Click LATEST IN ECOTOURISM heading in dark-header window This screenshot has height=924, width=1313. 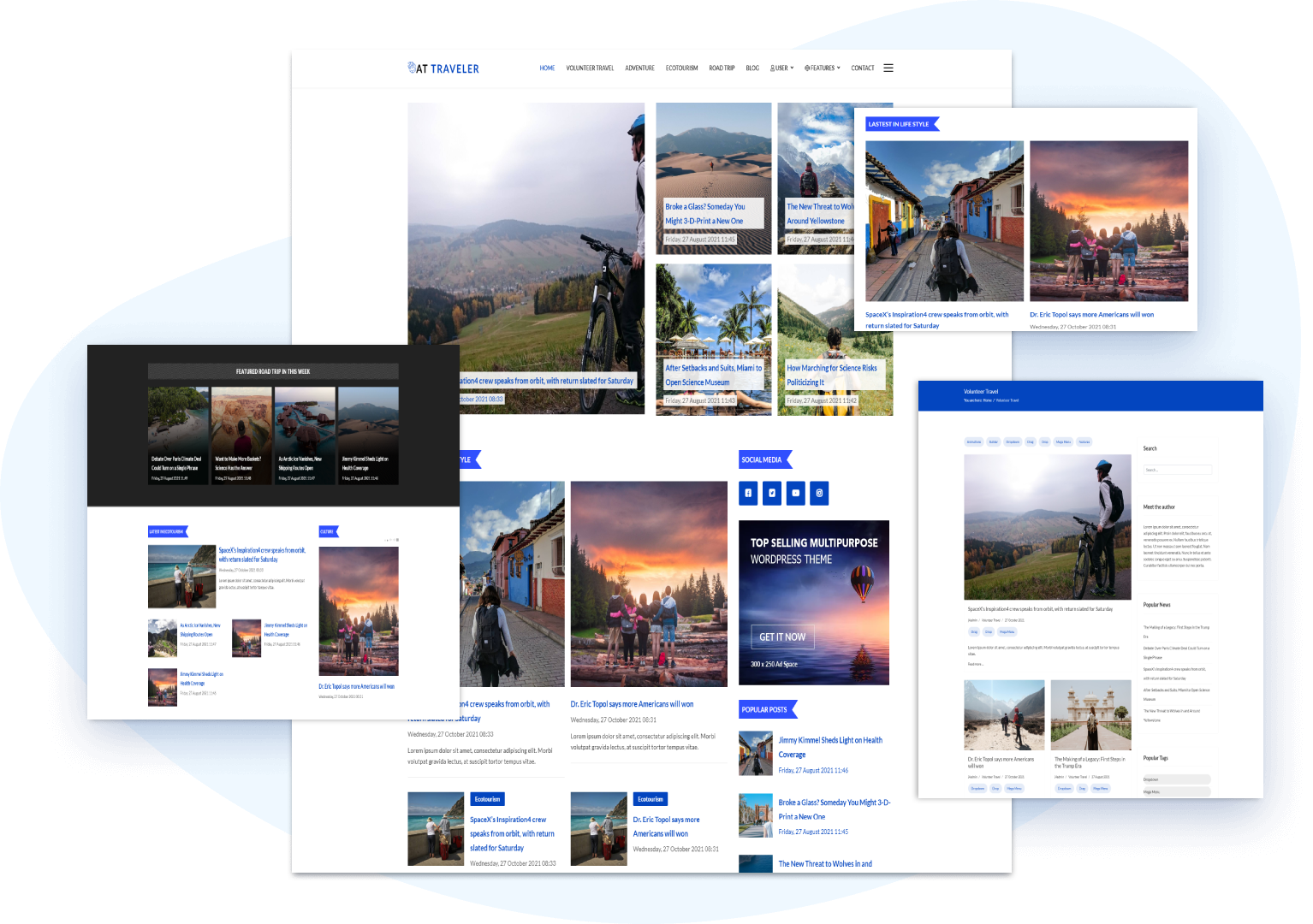click(x=167, y=531)
